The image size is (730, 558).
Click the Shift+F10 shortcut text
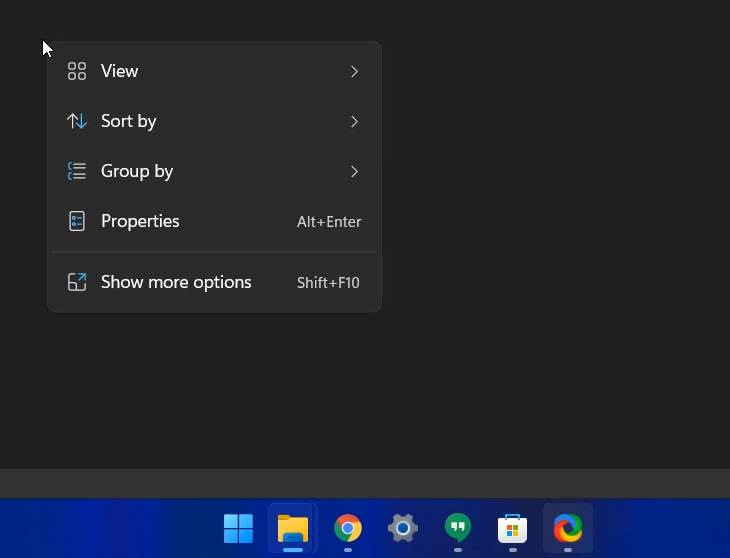[x=328, y=283]
